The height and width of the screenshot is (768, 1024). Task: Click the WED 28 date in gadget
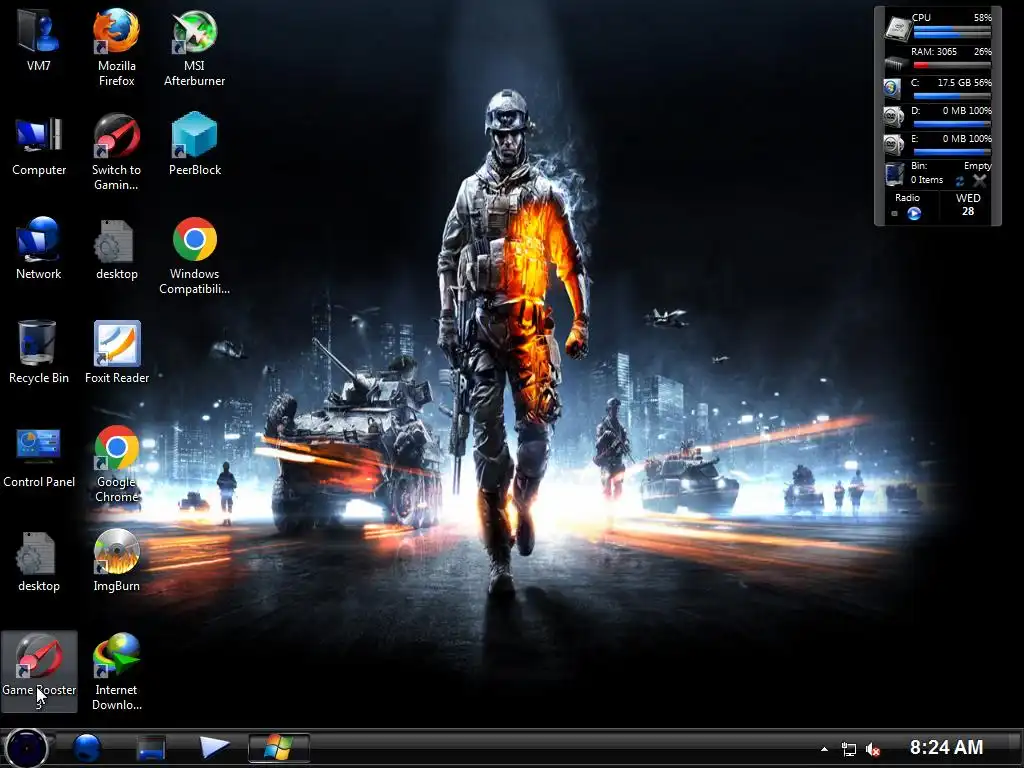click(968, 204)
